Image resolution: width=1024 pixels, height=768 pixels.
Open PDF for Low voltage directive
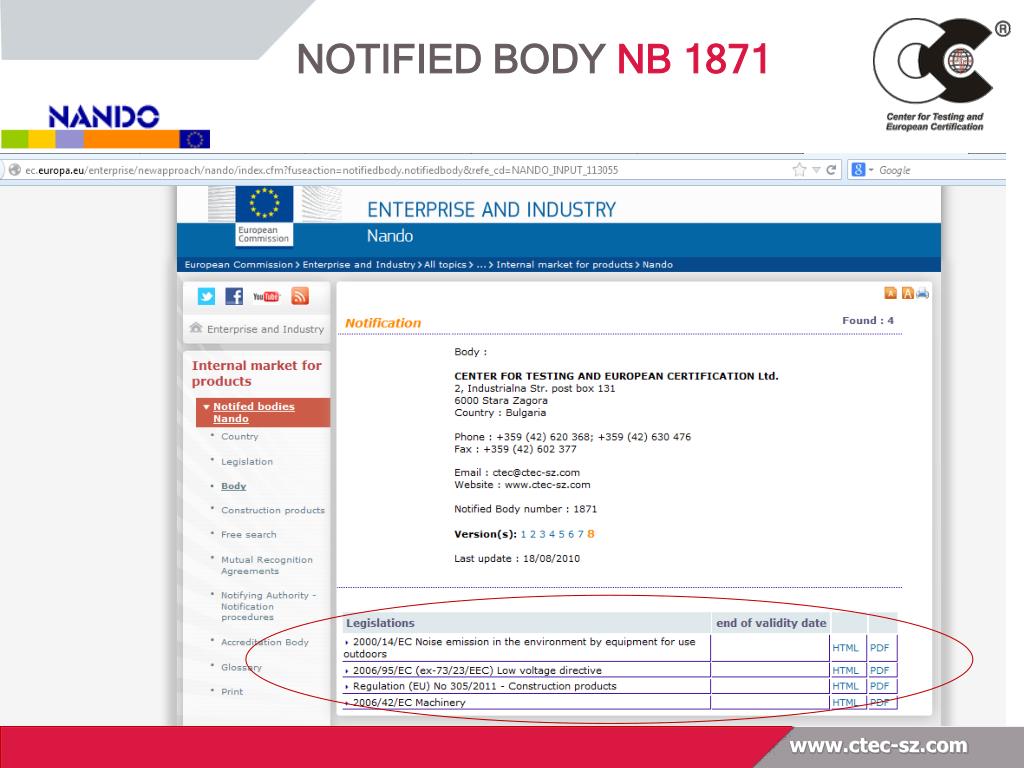coord(879,671)
